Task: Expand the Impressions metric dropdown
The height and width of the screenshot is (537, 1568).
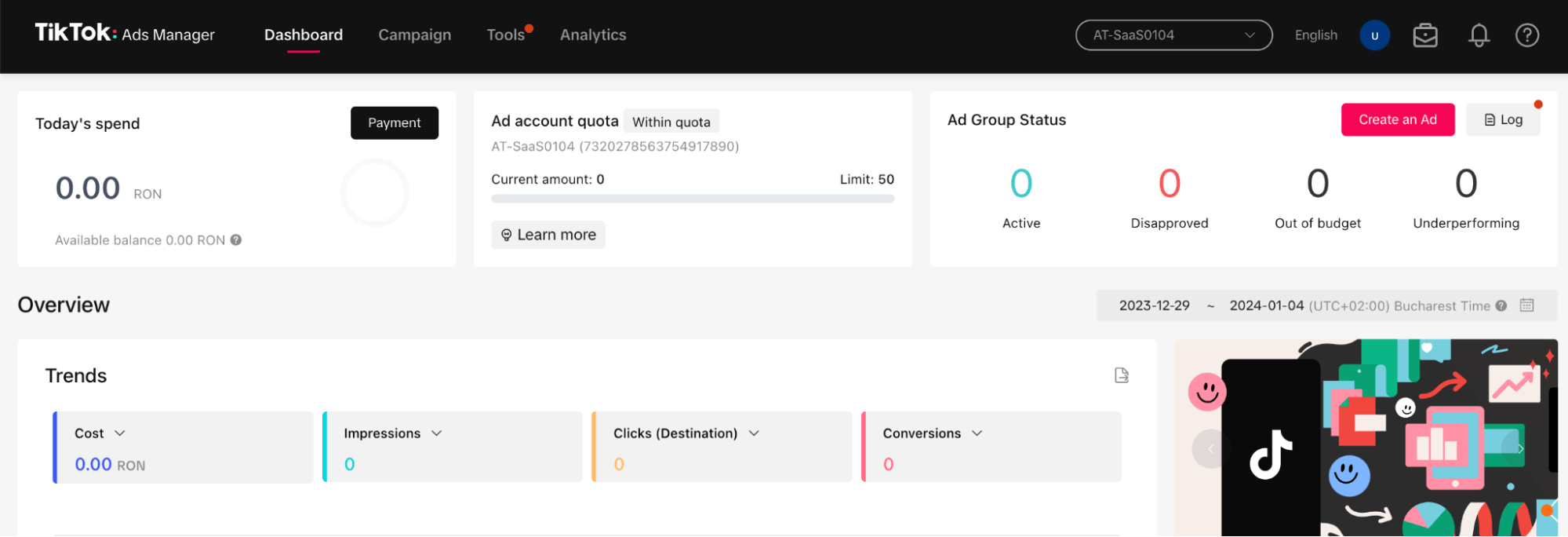Action: tap(437, 433)
